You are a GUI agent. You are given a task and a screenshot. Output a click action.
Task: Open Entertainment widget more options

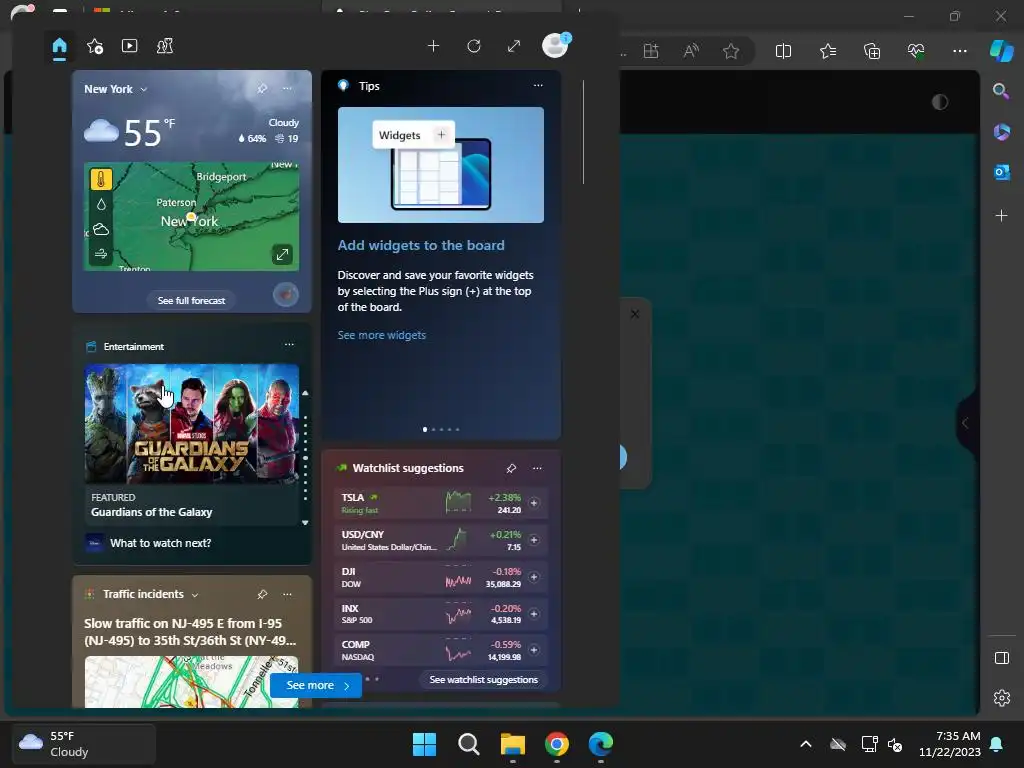click(289, 345)
